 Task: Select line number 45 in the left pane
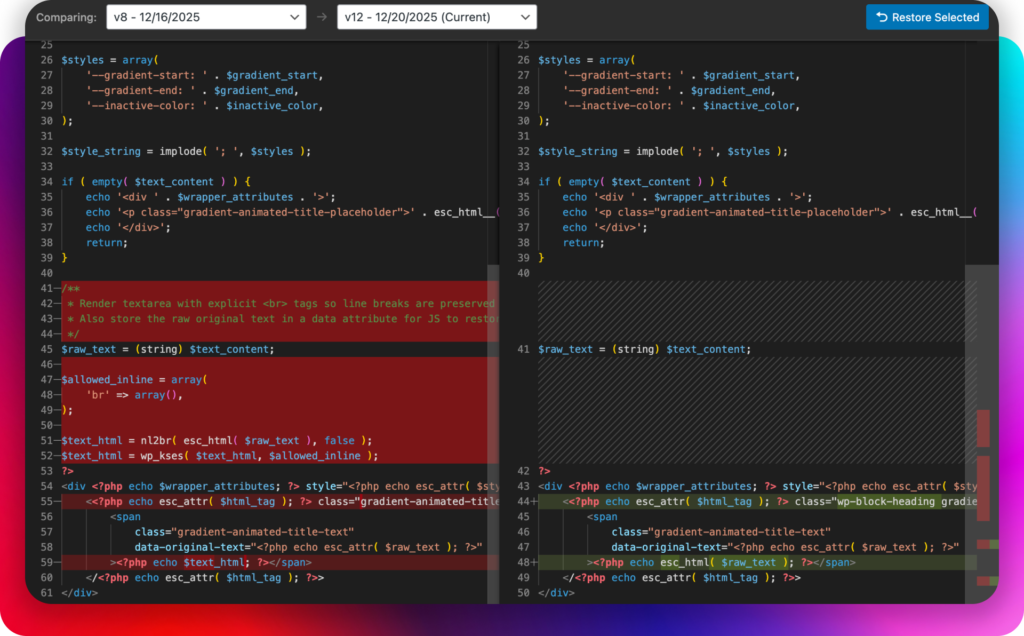pos(46,349)
